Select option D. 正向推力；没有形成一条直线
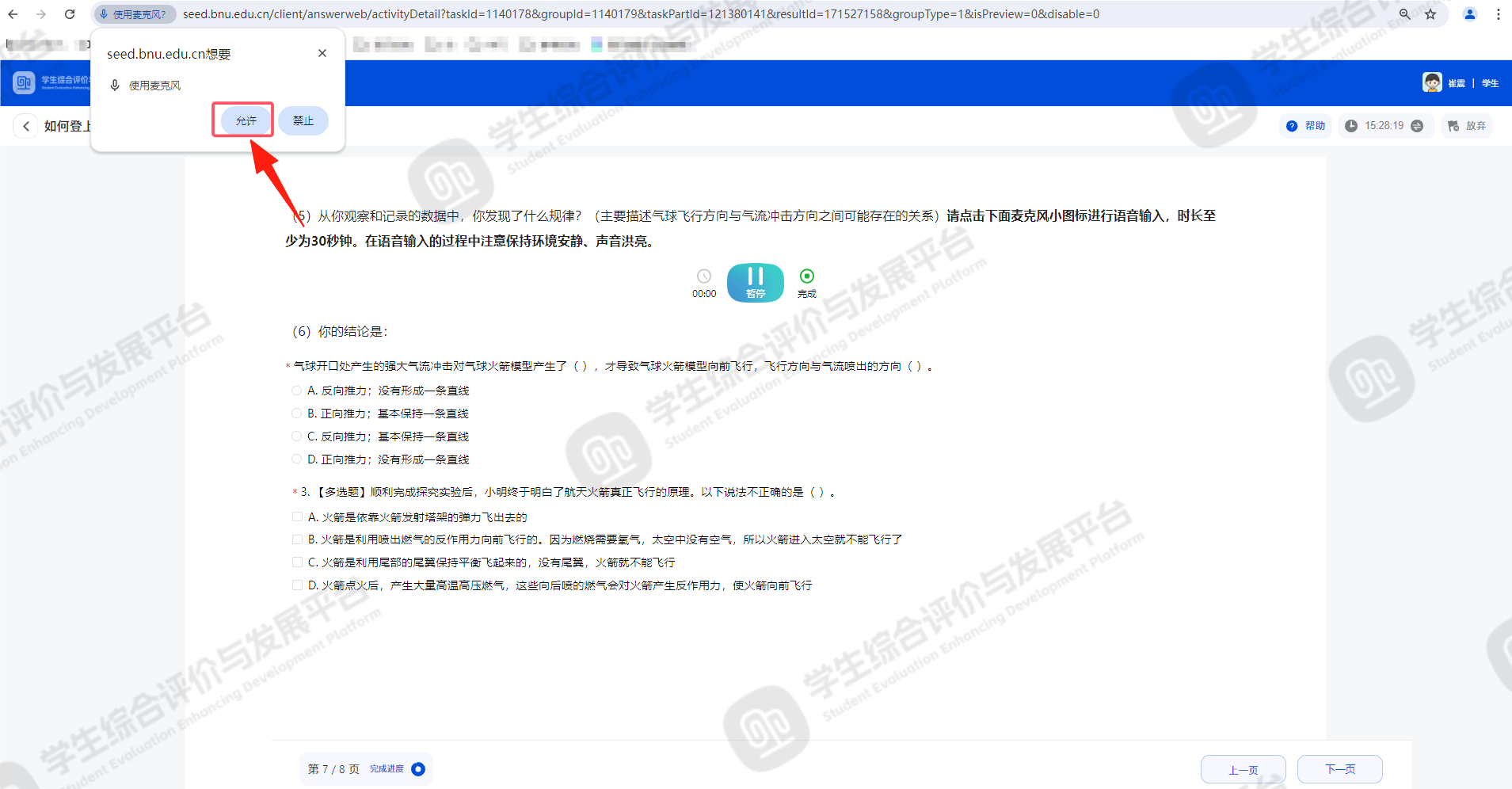This screenshot has width=1512, height=789. [x=296, y=459]
